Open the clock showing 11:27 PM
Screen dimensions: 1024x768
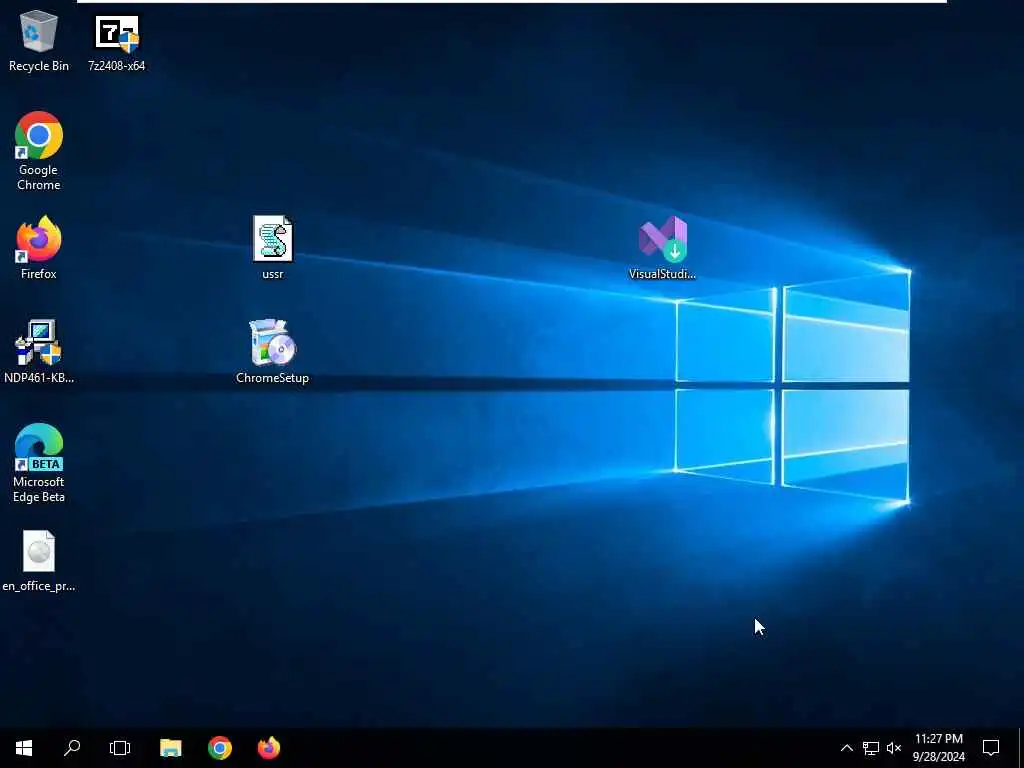(x=938, y=748)
